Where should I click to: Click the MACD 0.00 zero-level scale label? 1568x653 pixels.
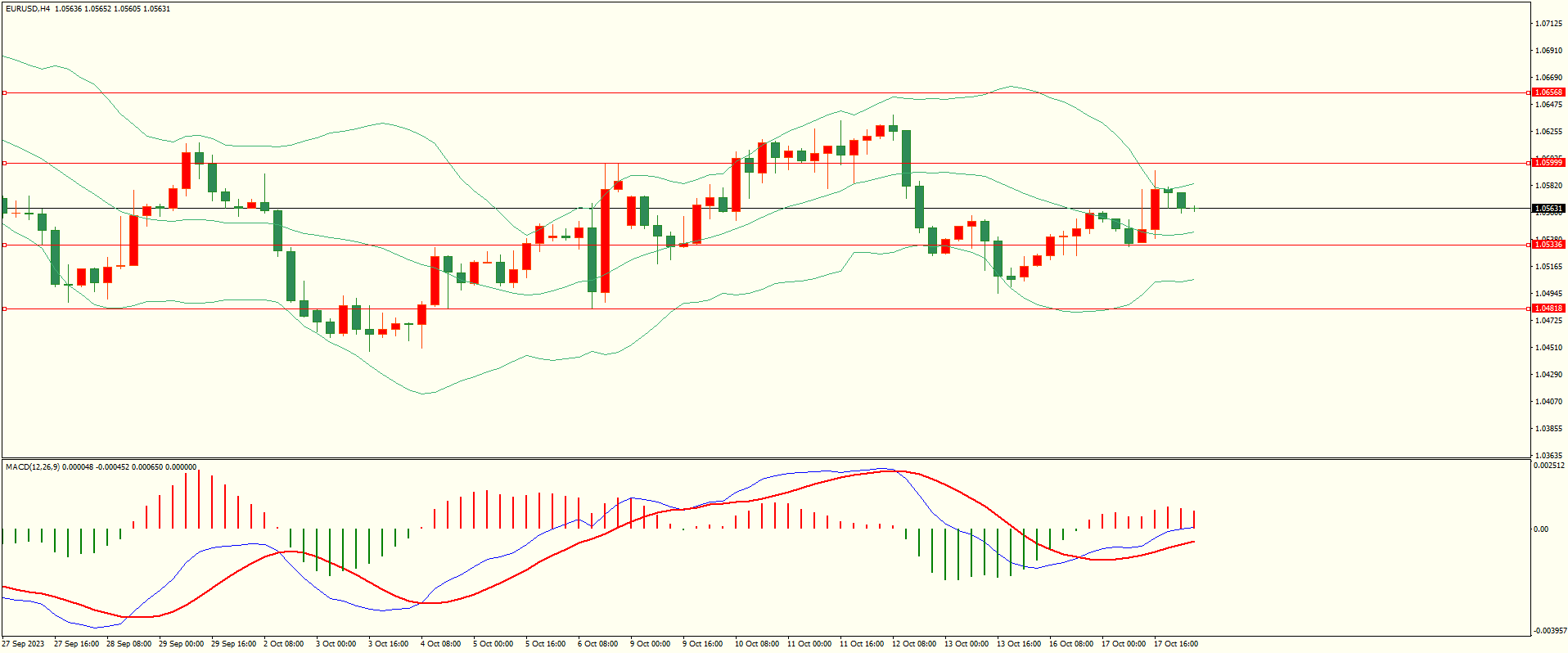tap(1540, 529)
